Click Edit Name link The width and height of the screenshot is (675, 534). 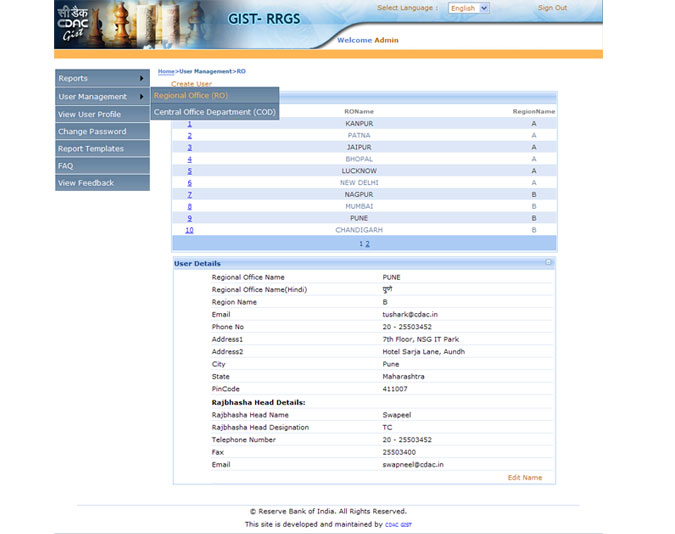pyautogui.click(x=524, y=478)
